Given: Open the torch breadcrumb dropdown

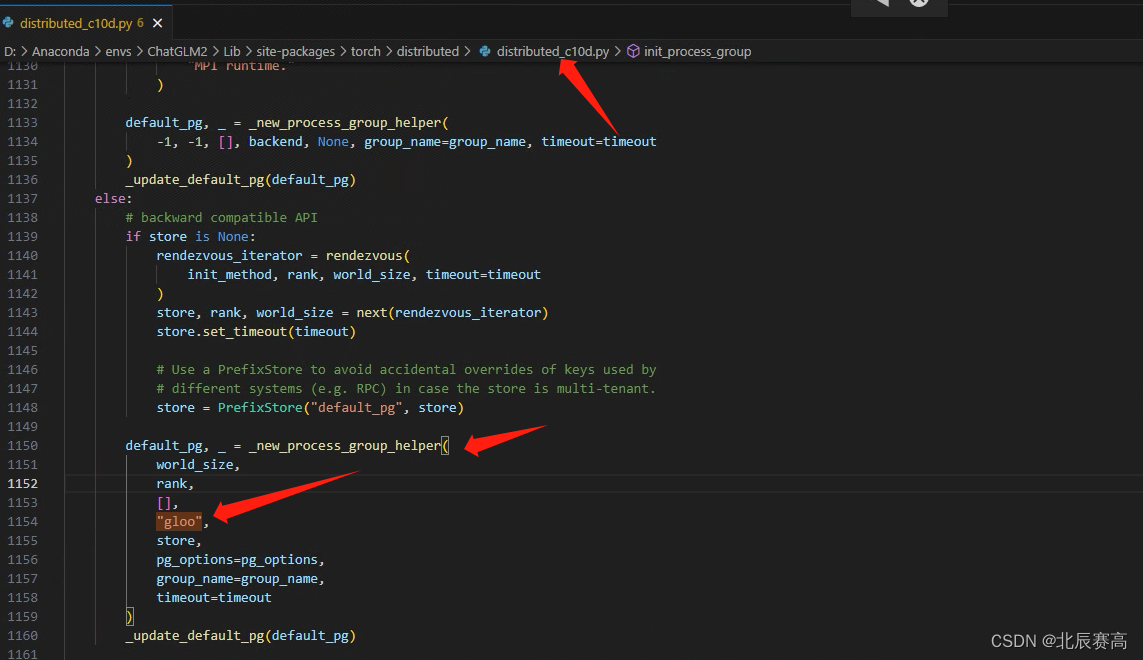Looking at the screenshot, I should coord(365,51).
